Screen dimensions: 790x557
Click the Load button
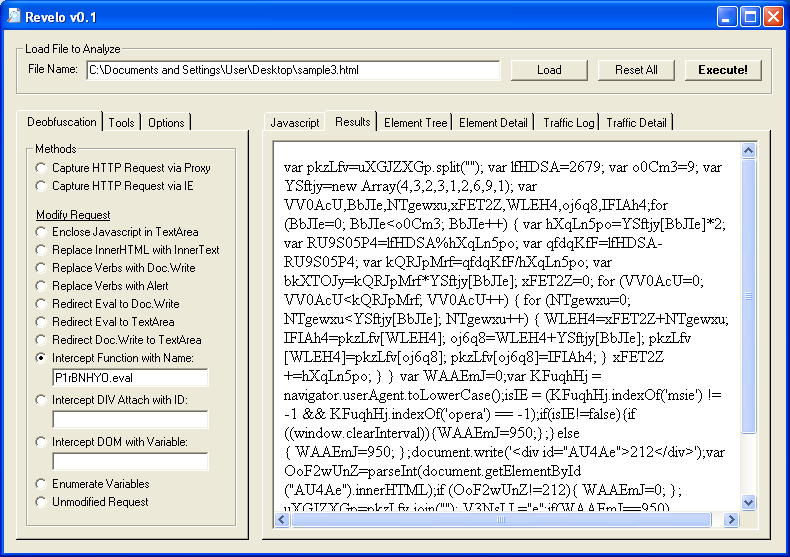pos(548,70)
